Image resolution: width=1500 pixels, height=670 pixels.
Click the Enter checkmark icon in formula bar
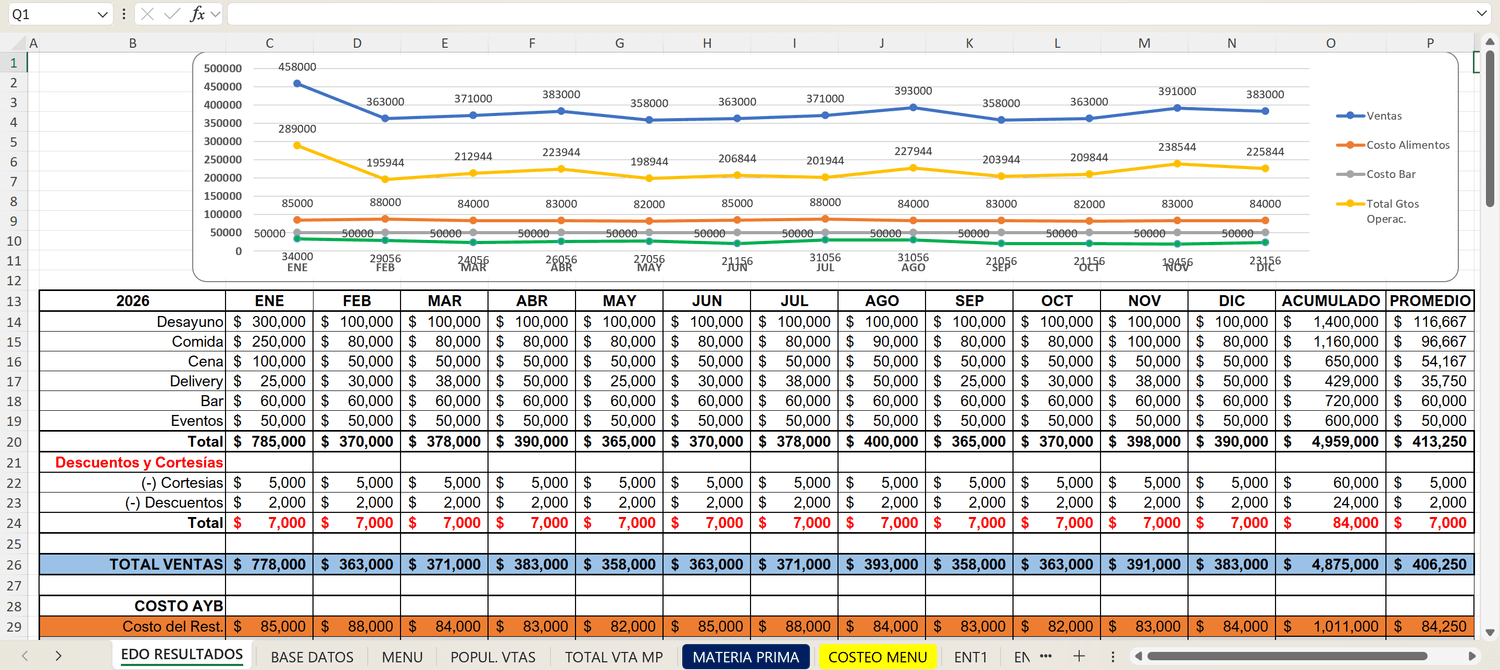point(171,14)
